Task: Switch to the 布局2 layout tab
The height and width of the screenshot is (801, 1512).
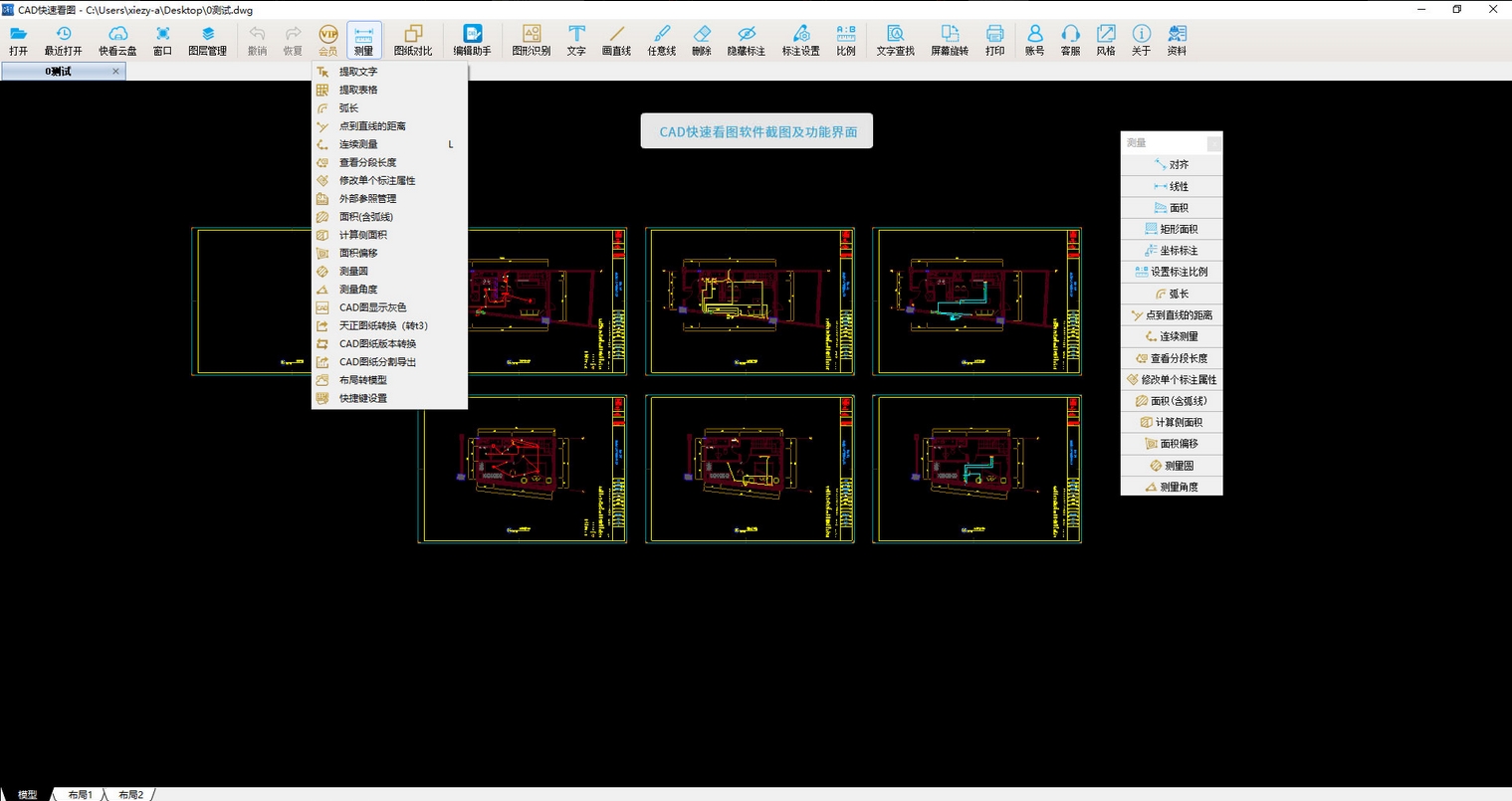Action: pyautogui.click(x=130, y=794)
